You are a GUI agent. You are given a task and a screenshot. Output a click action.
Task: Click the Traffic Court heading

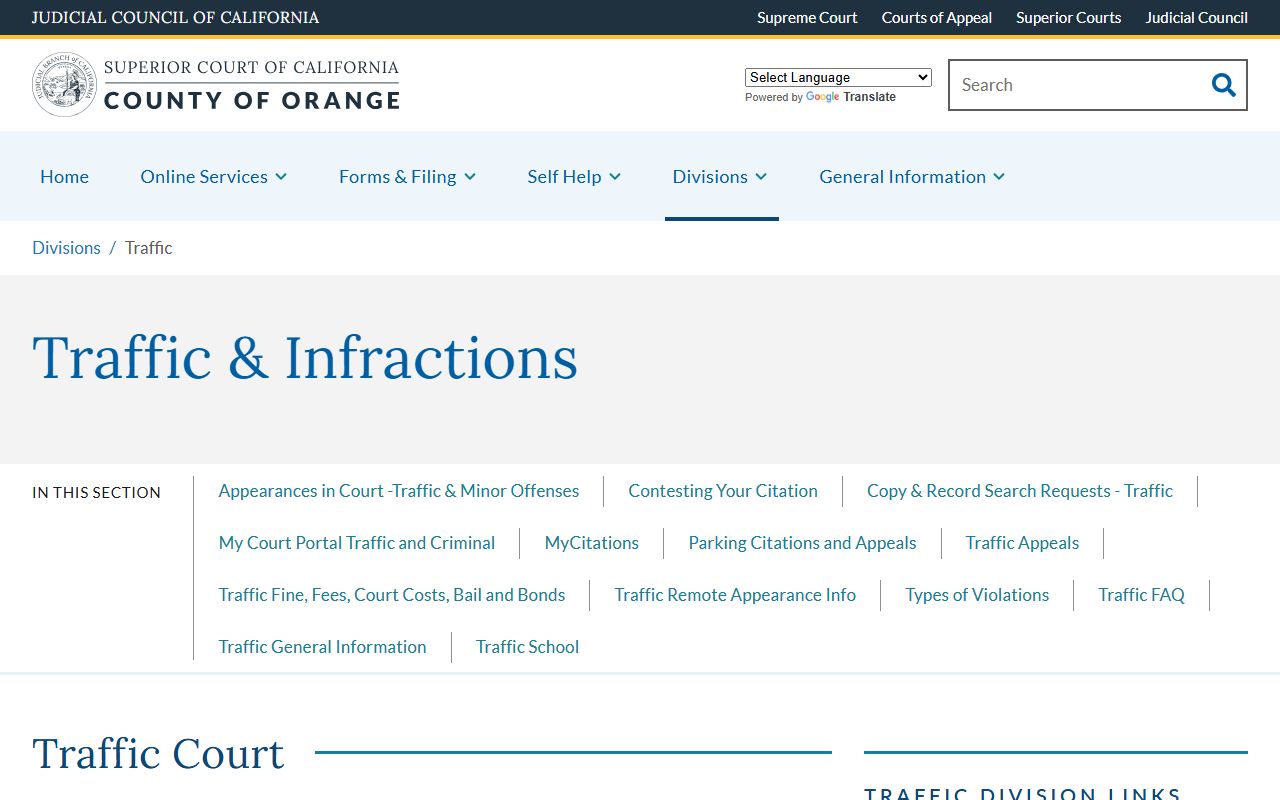click(x=158, y=753)
